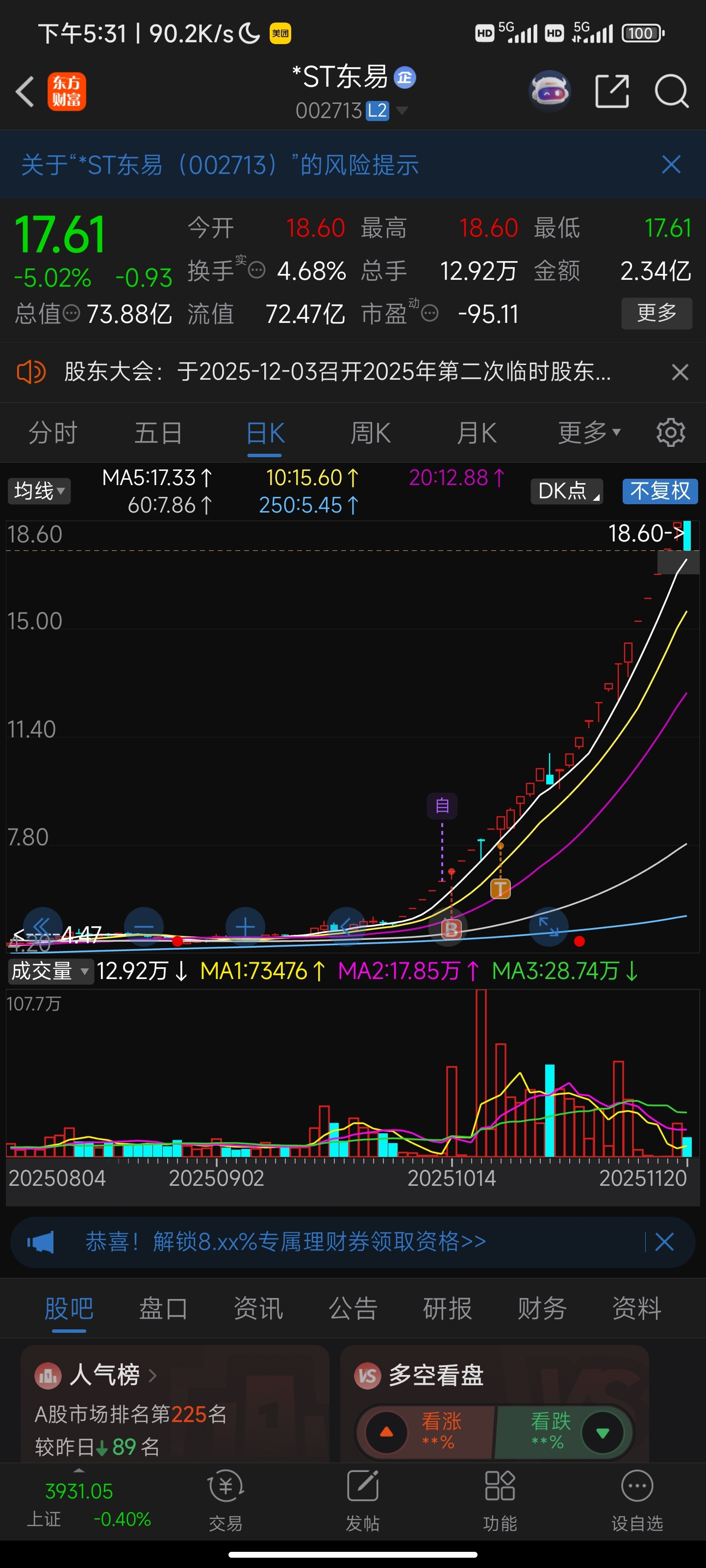Open 功能 grid icon in bottom bar
The height and width of the screenshot is (1568, 706).
[x=500, y=1487]
